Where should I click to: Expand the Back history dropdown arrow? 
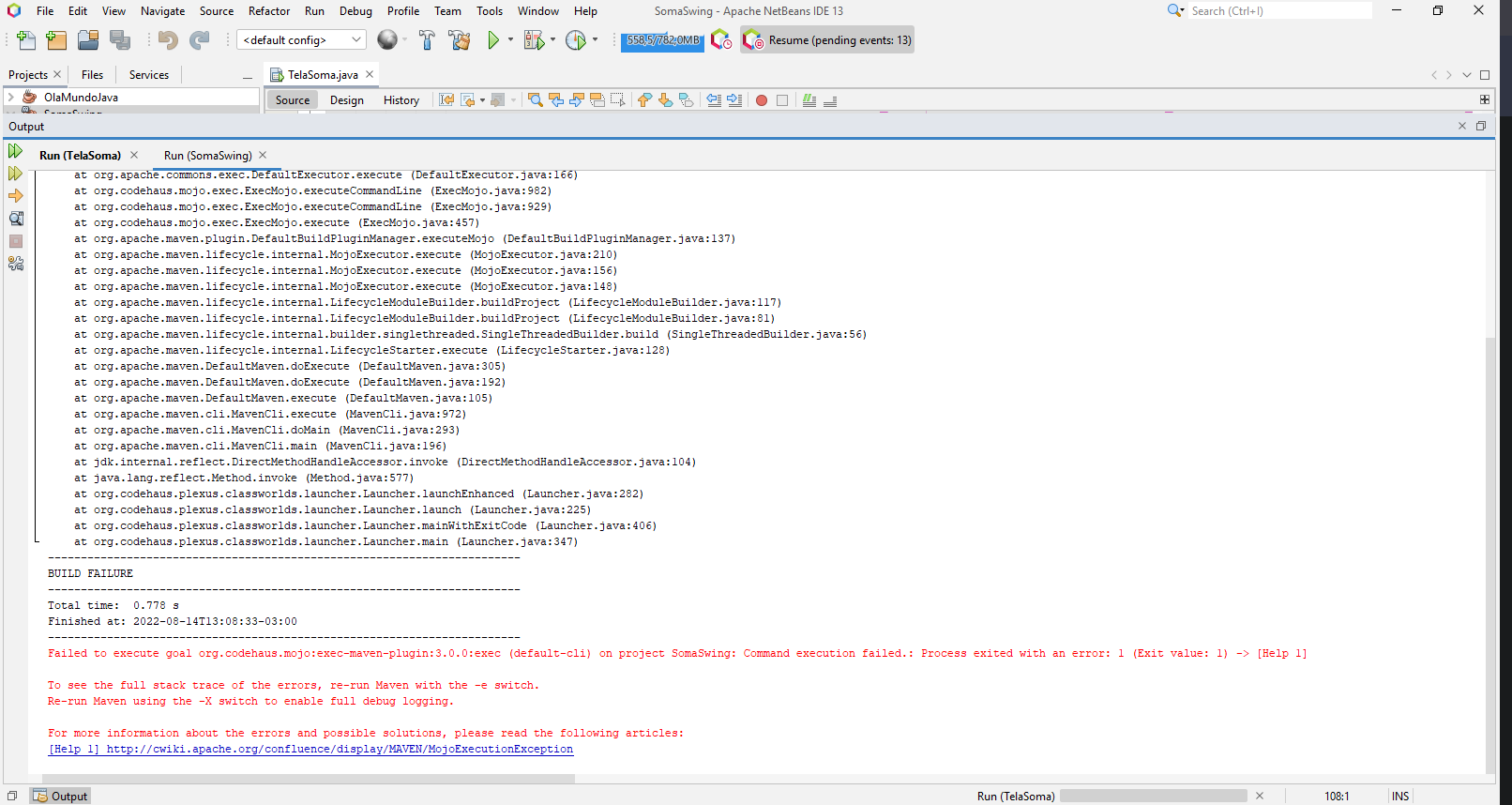(482, 100)
